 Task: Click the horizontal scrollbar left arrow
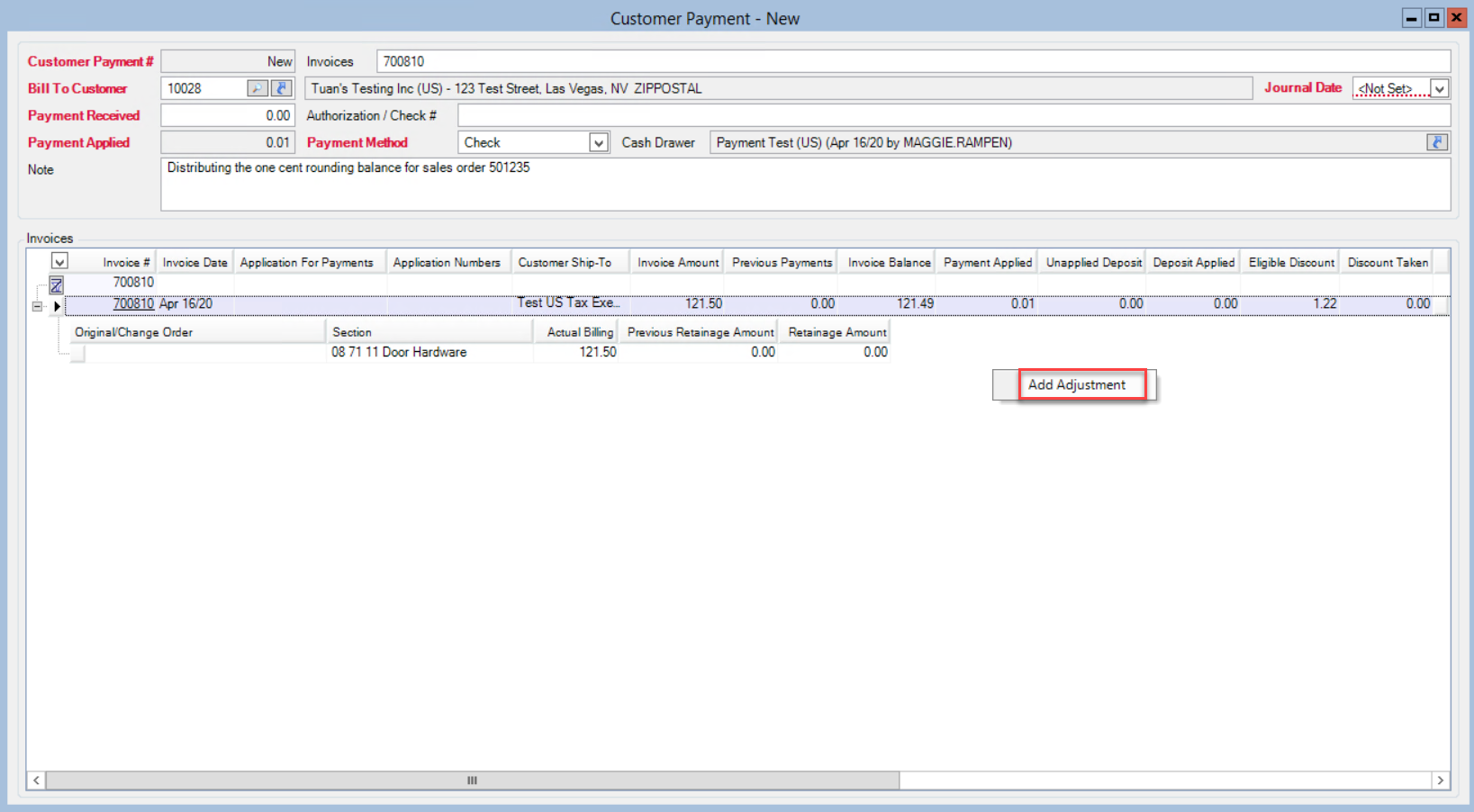click(x=36, y=780)
